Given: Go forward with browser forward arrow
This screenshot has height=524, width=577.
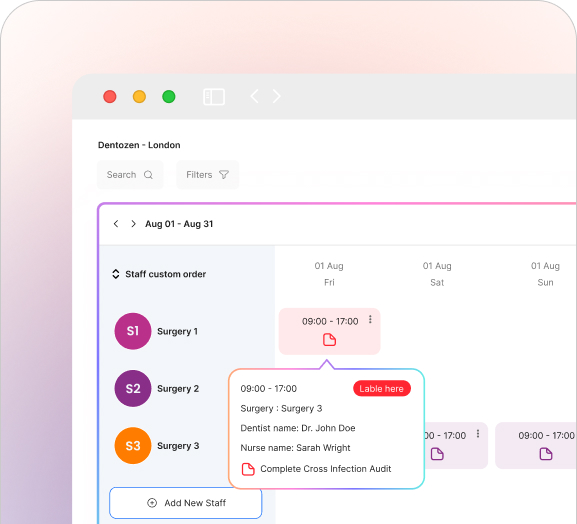Looking at the screenshot, I should [x=277, y=96].
